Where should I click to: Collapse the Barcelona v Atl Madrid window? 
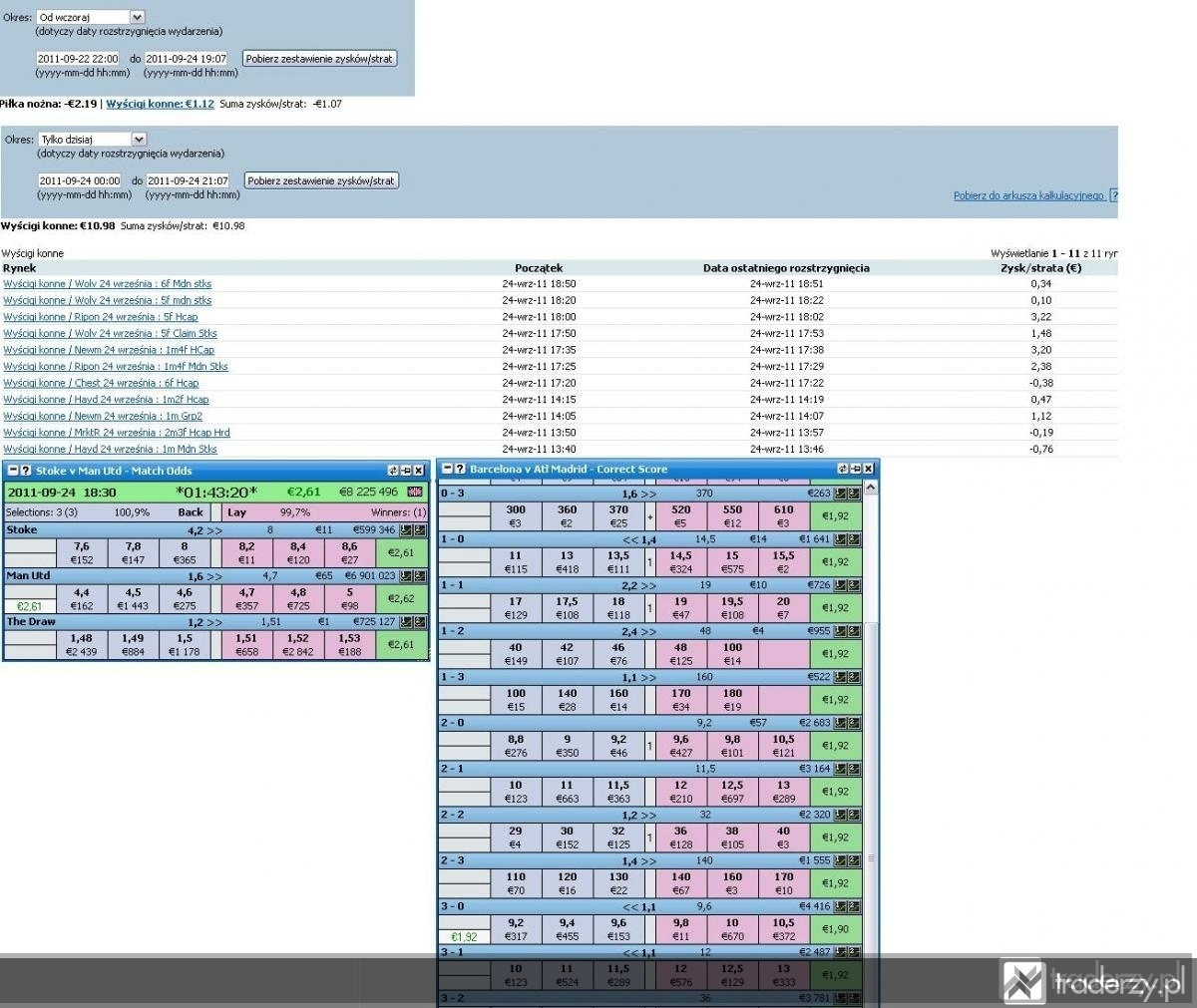click(447, 469)
